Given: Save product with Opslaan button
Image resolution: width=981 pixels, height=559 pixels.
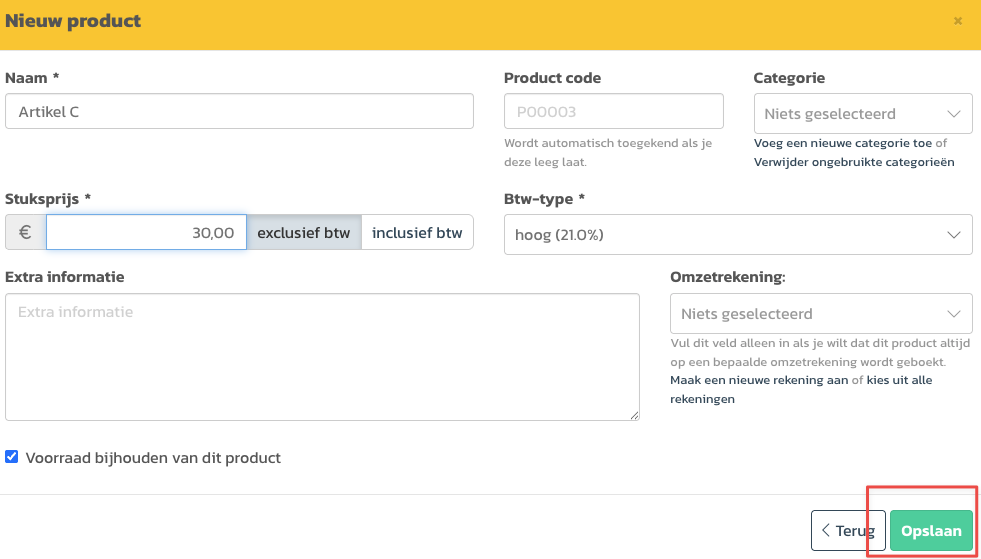Looking at the screenshot, I should pyautogui.click(x=930, y=531).
